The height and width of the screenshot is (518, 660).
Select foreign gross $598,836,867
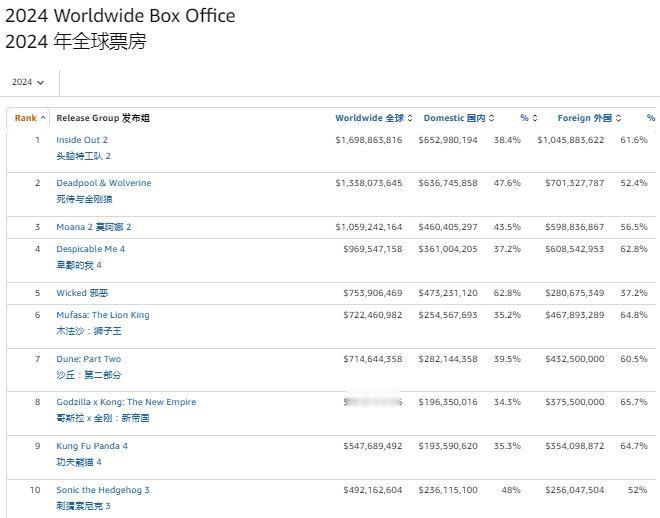tap(575, 227)
